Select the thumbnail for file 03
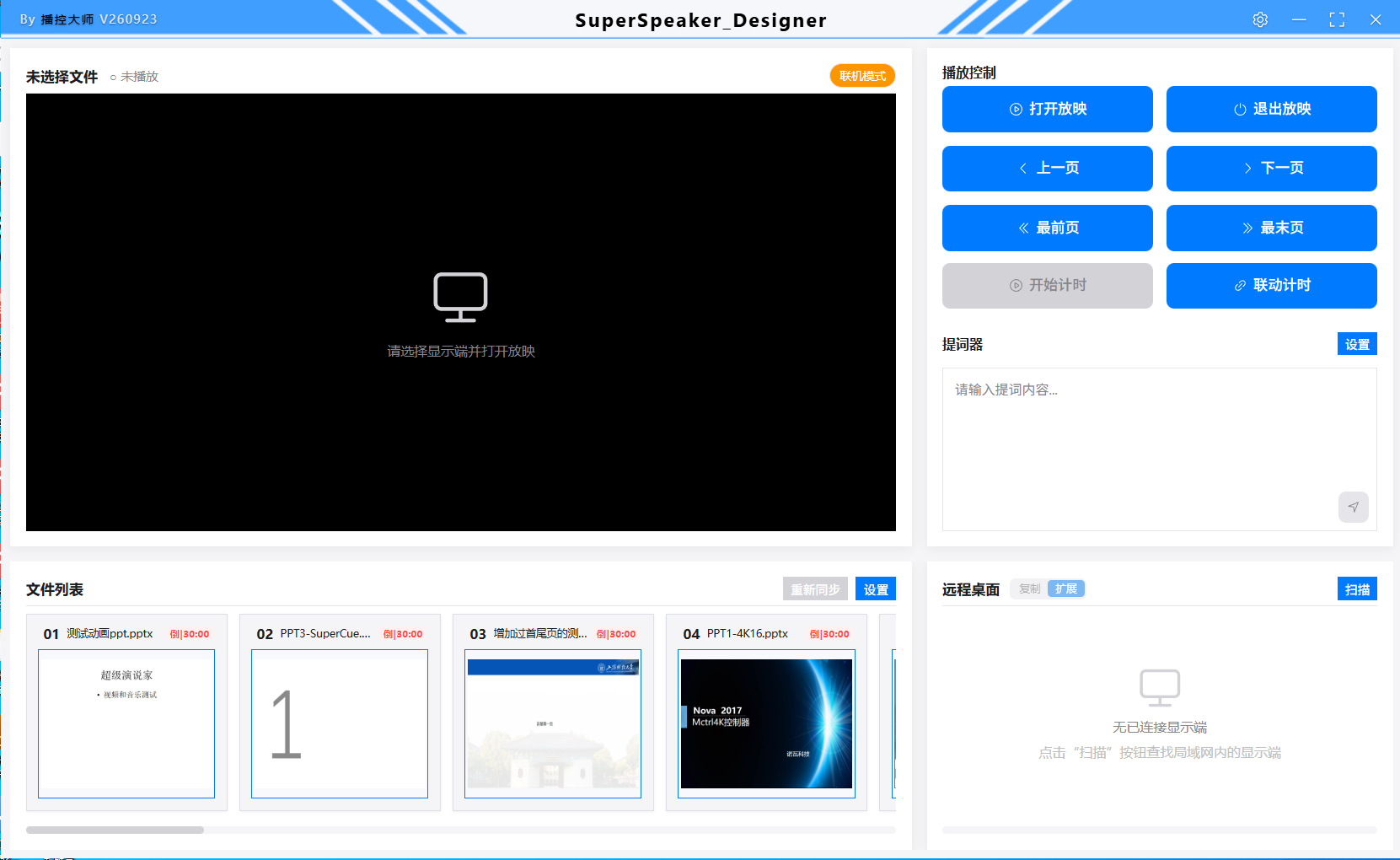The height and width of the screenshot is (860, 1400). click(553, 723)
